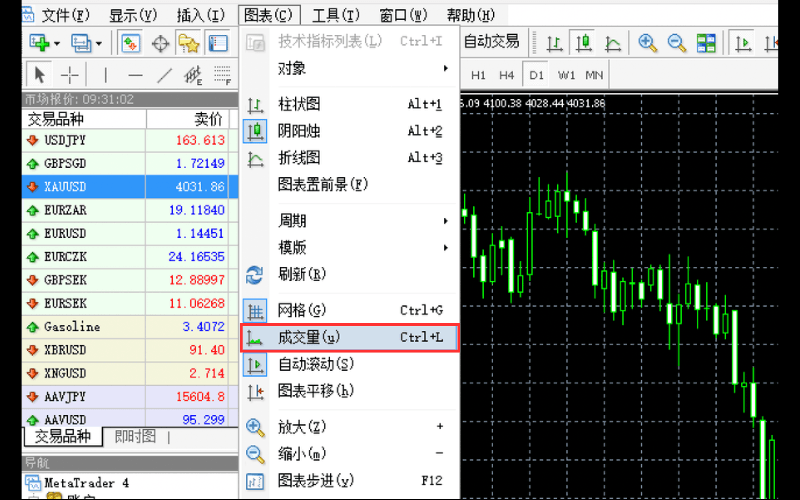
Task: Click the bar chart toolbar icon
Action: [x=554, y=43]
